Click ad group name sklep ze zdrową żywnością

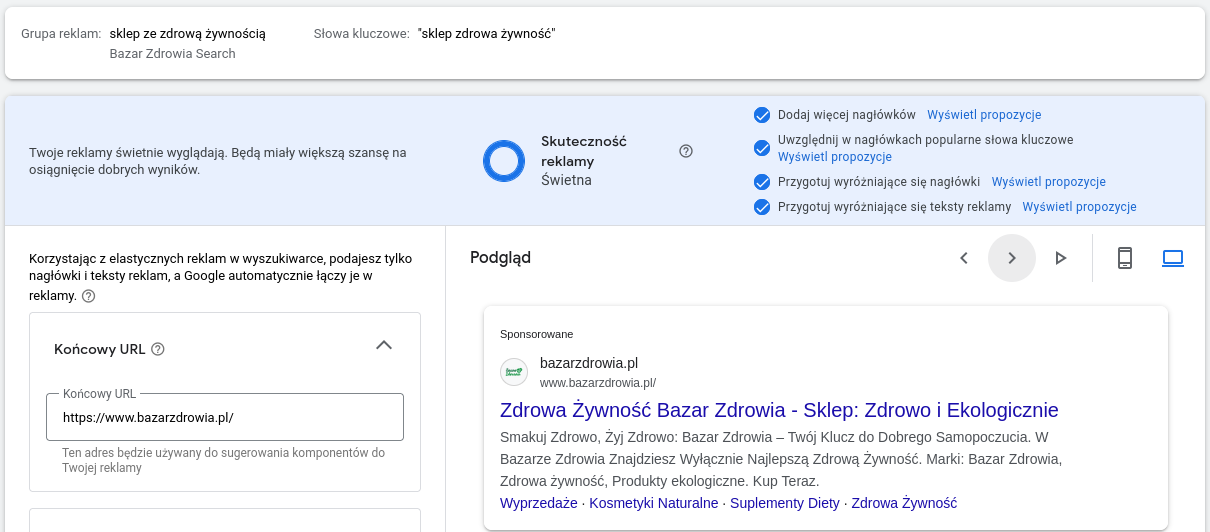coord(188,34)
